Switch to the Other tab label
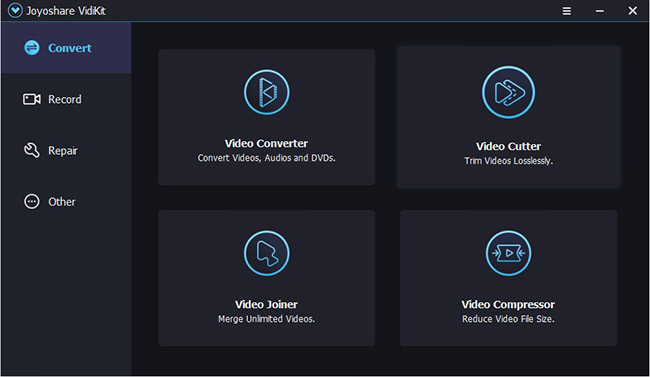This screenshot has height=377, width=650. click(x=62, y=202)
